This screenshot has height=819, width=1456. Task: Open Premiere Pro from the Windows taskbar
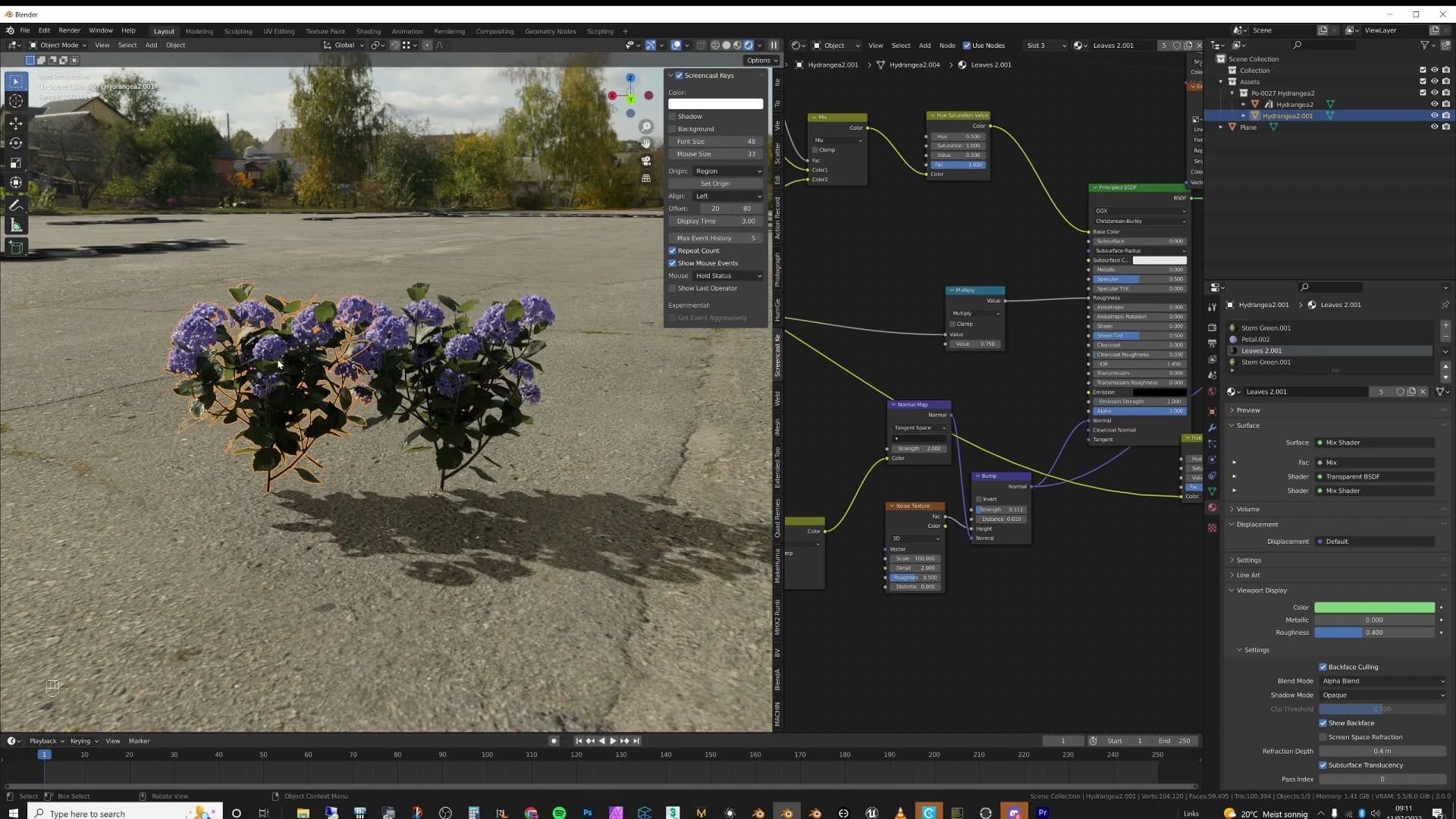1043,812
